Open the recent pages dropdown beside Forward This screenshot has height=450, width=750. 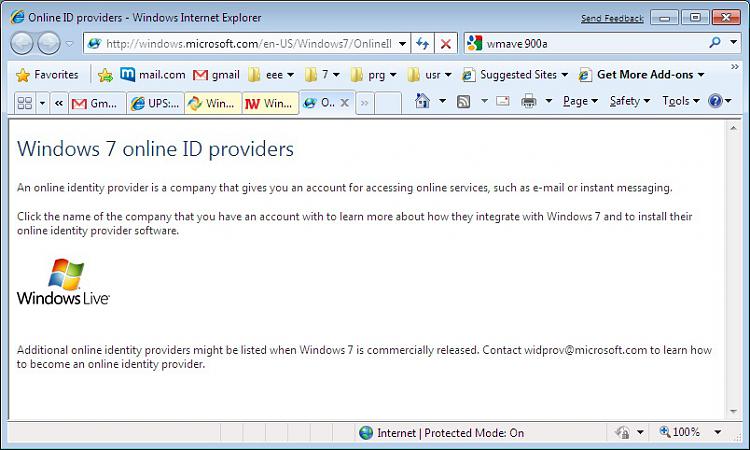(70, 44)
